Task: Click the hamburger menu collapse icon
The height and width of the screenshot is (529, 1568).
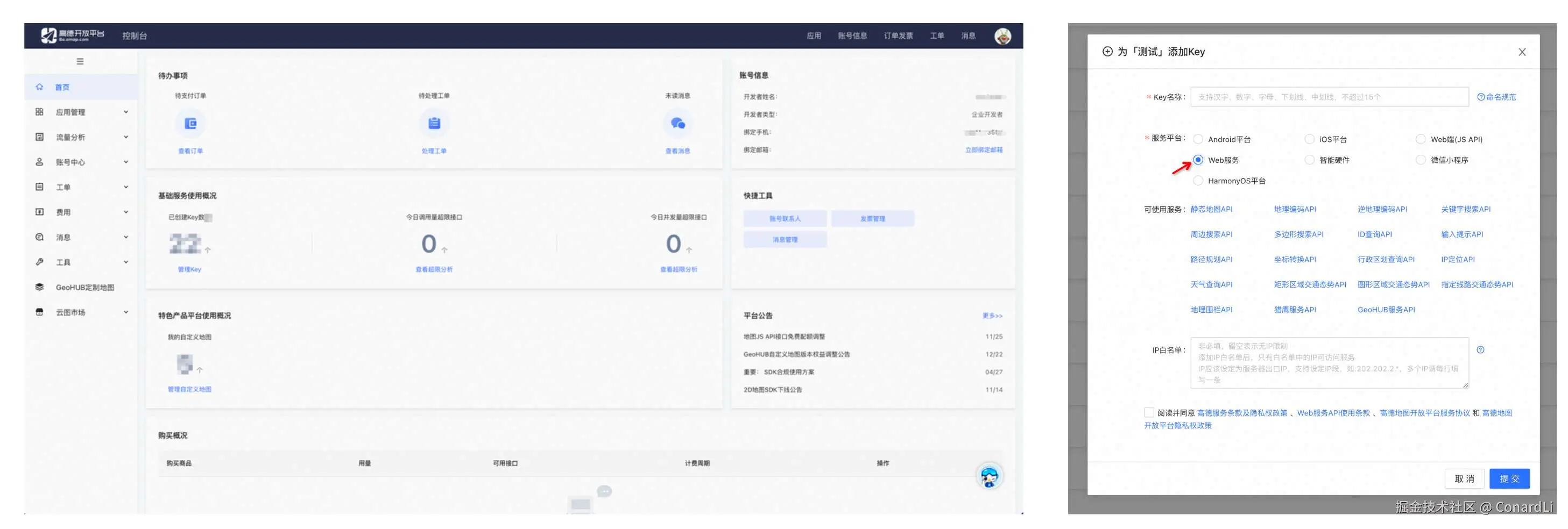Action: coord(80,61)
